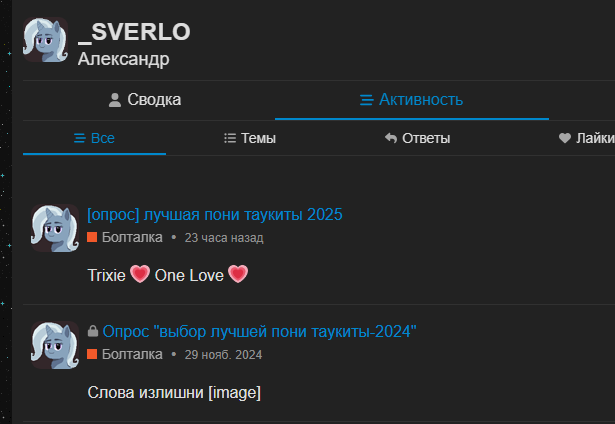Open the Лайки activity filter
The width and height of the screenshot is (615, 424).
click(x=594, y=138)
